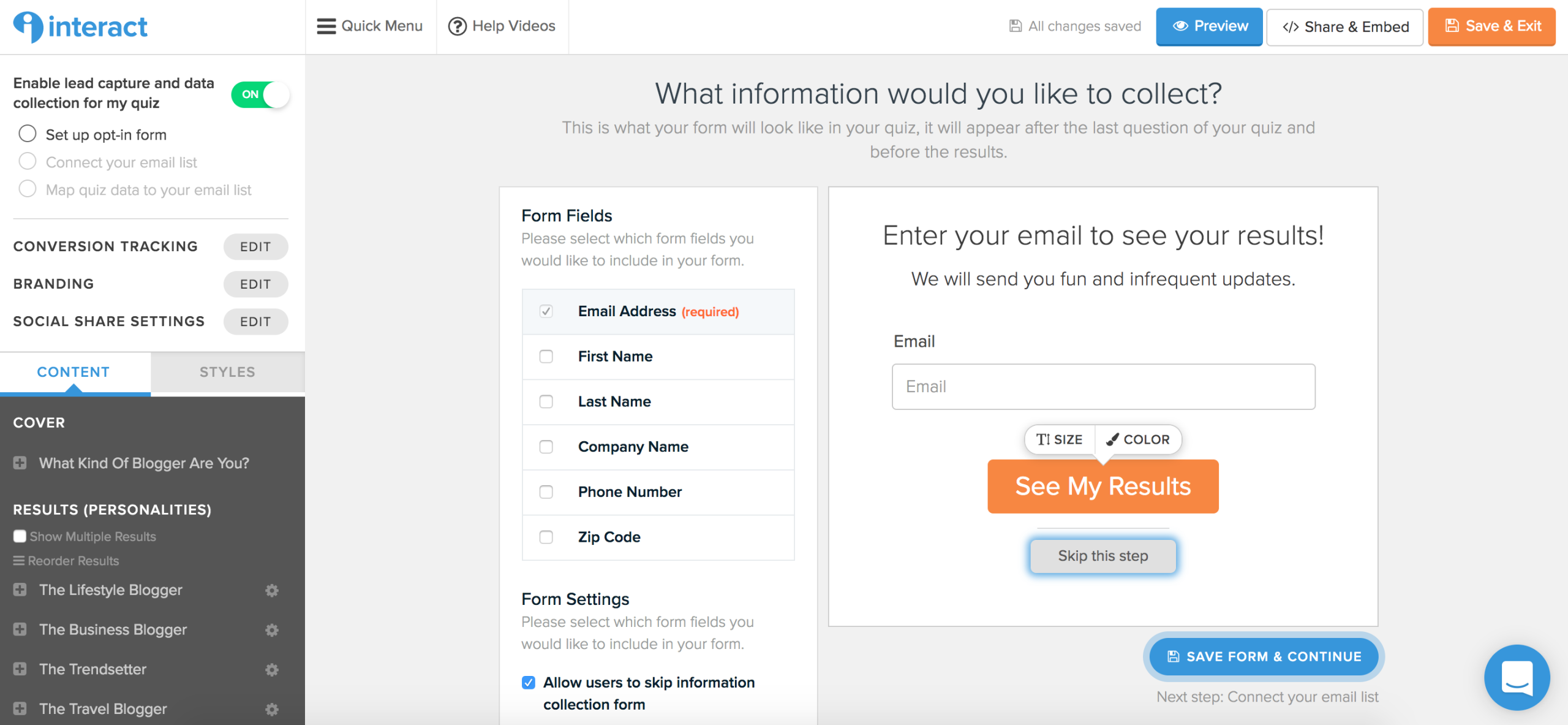Expand the What Kind Of Blogger cover item
Screen dimensions: 1568x725
coord(20,463)
